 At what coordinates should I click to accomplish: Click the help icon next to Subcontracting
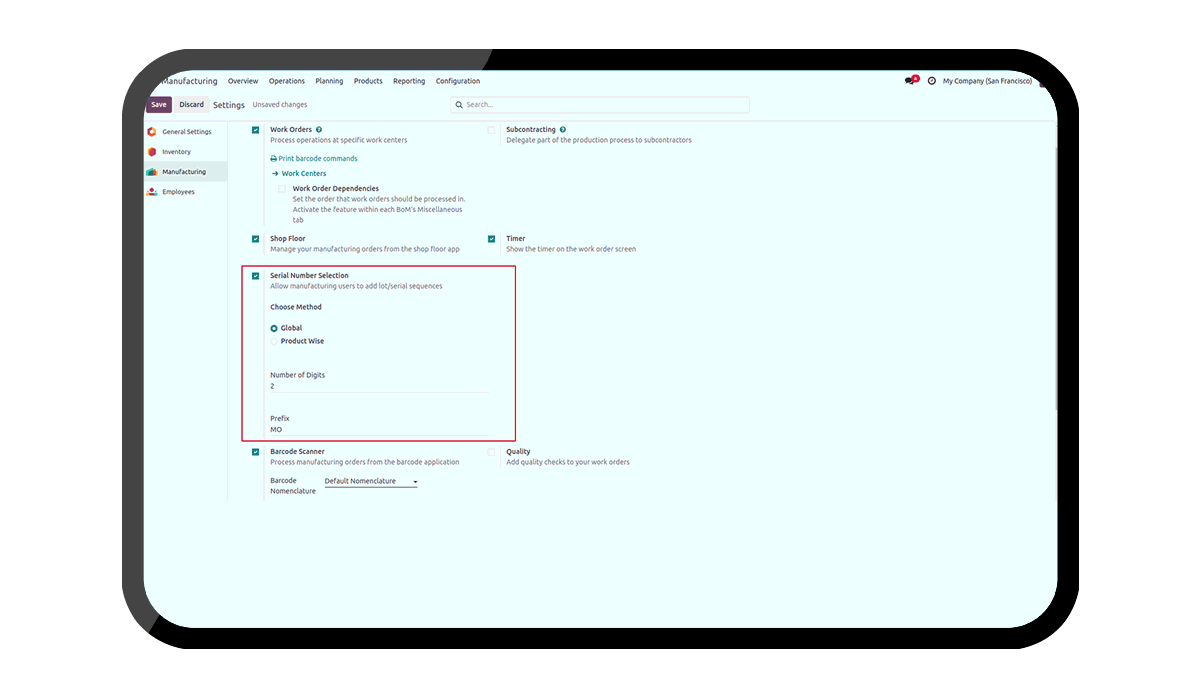563,130
